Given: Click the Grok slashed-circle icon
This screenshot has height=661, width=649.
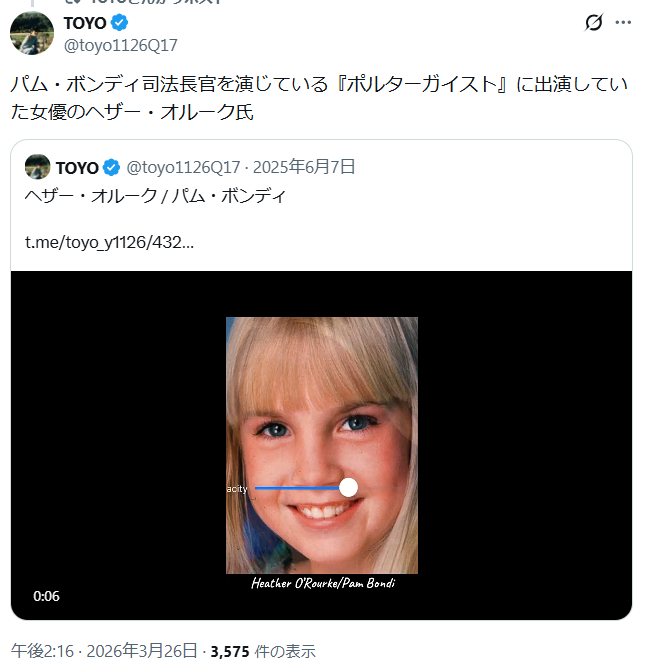Looking at the screenshot, I should (594, 23).
